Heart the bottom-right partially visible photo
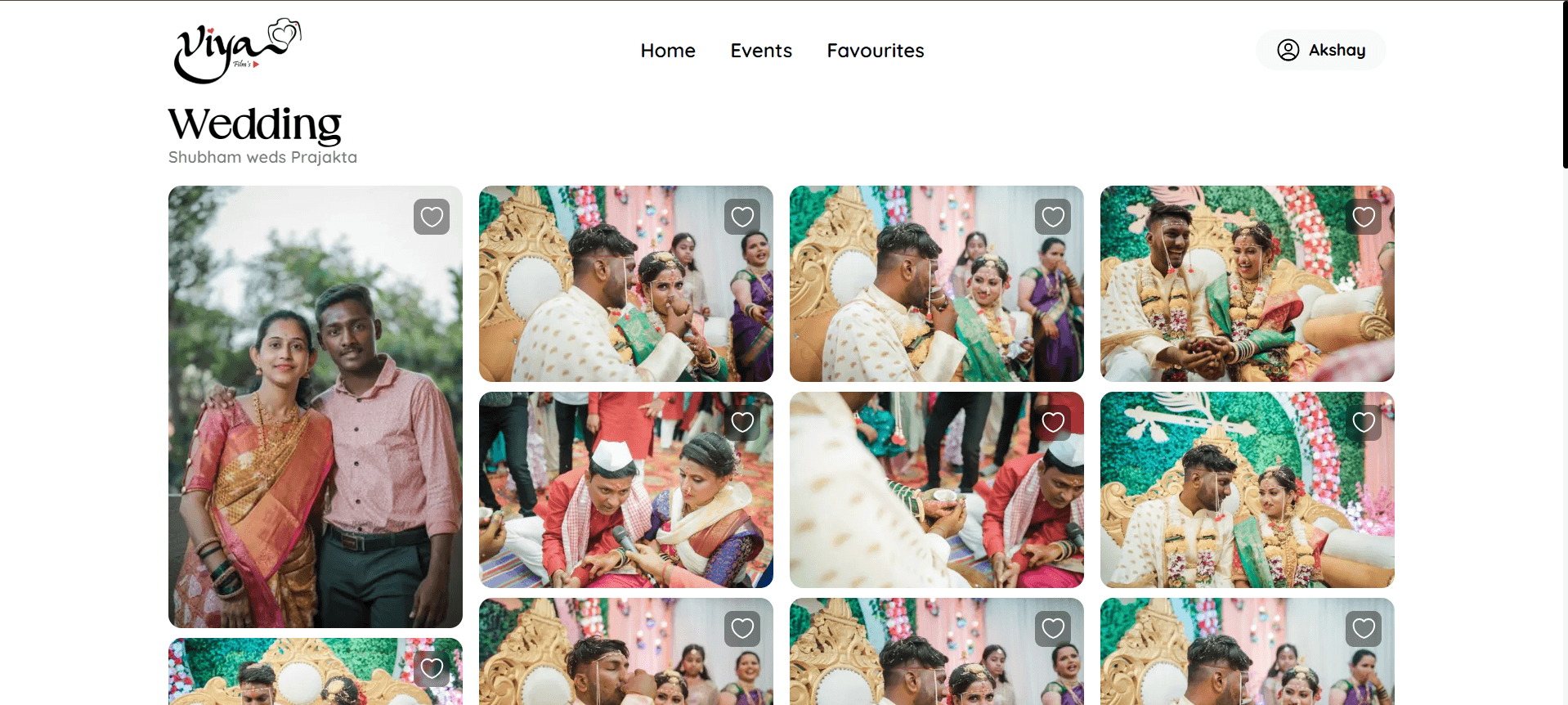Viewport: 1568px width, 705px height. (x=1364, y=628)
